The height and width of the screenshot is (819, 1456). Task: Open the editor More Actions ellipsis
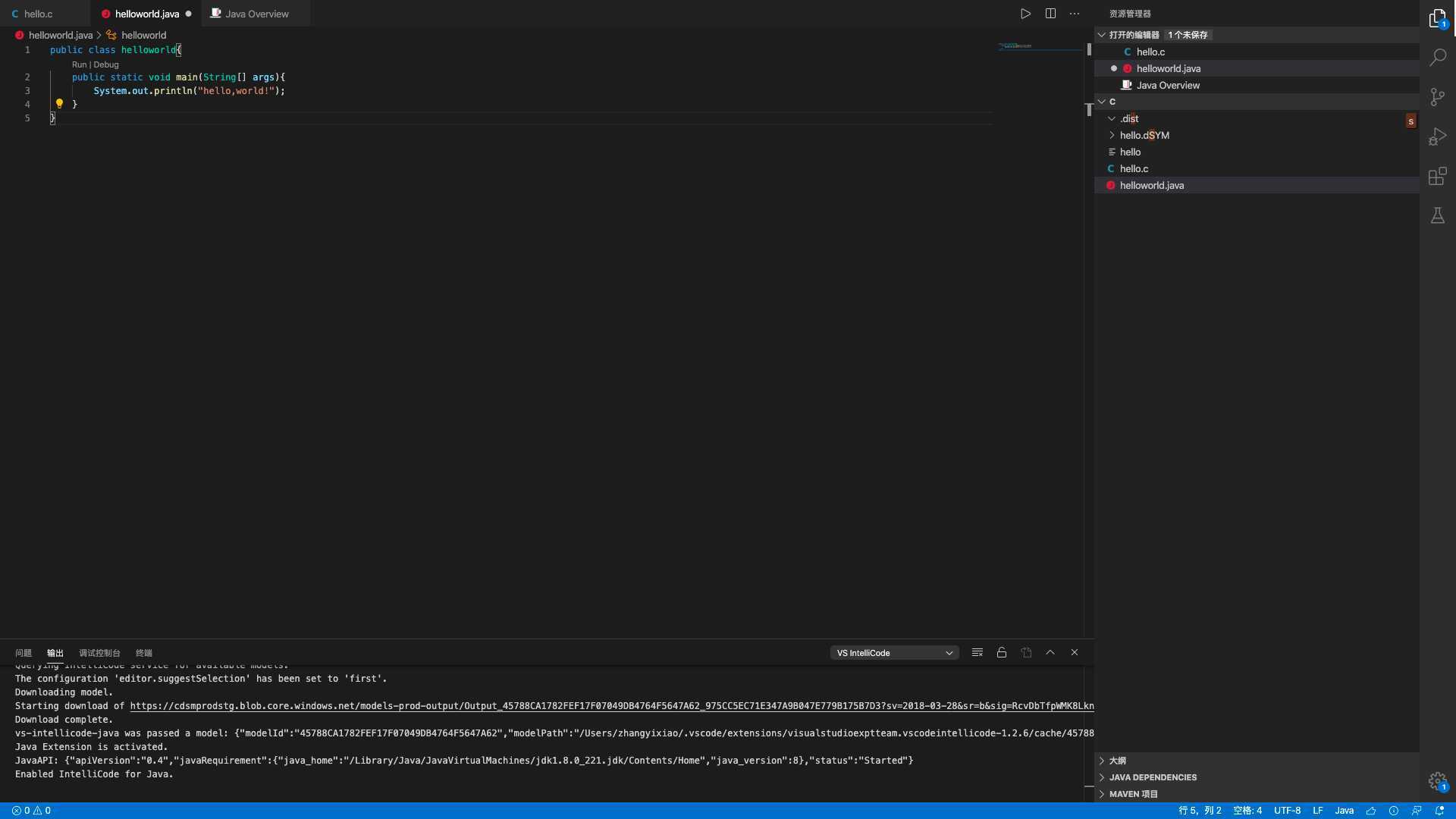pyautogui.click(x=1075, y=14)
